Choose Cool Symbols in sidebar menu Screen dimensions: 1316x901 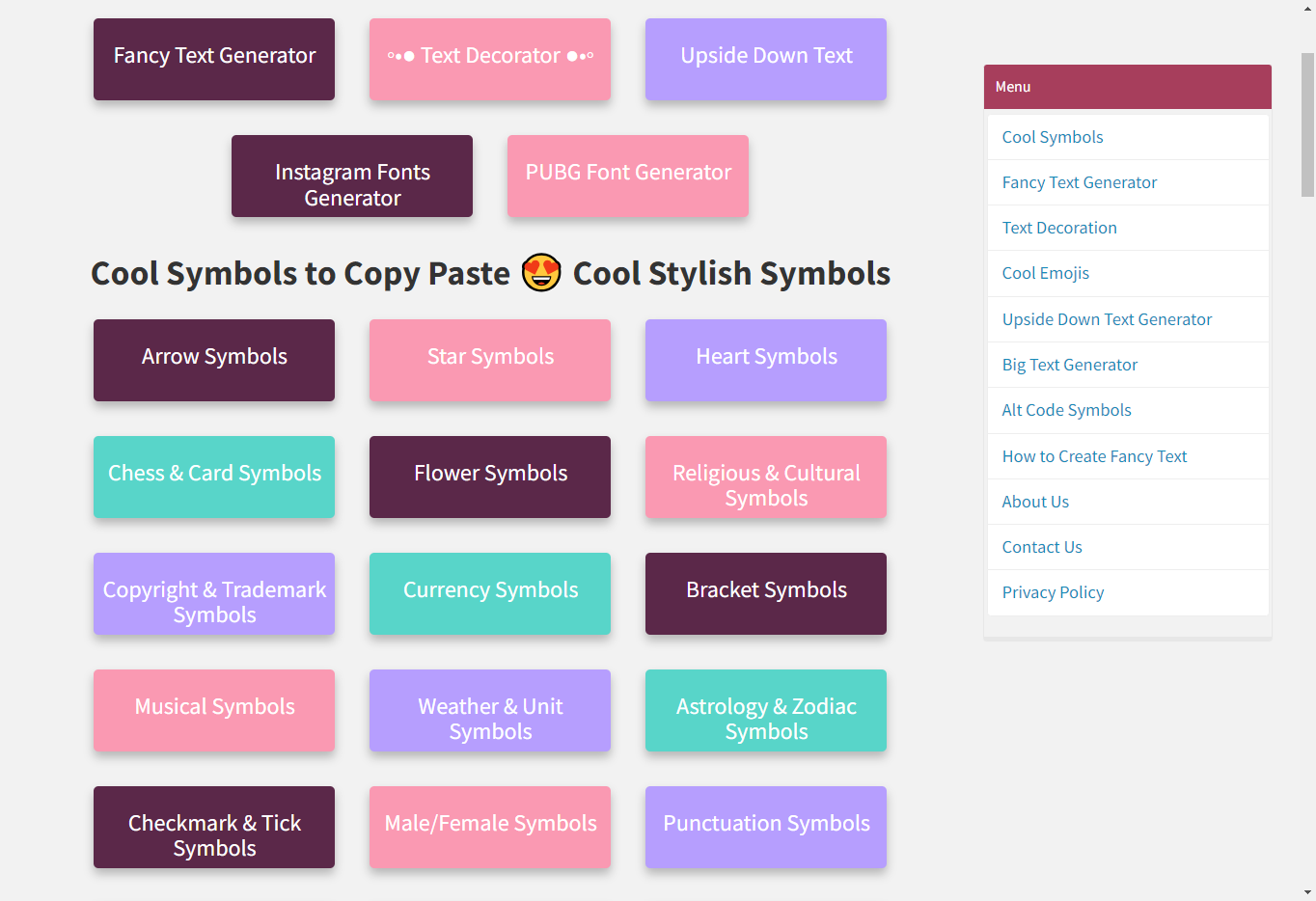point(1053,137)
